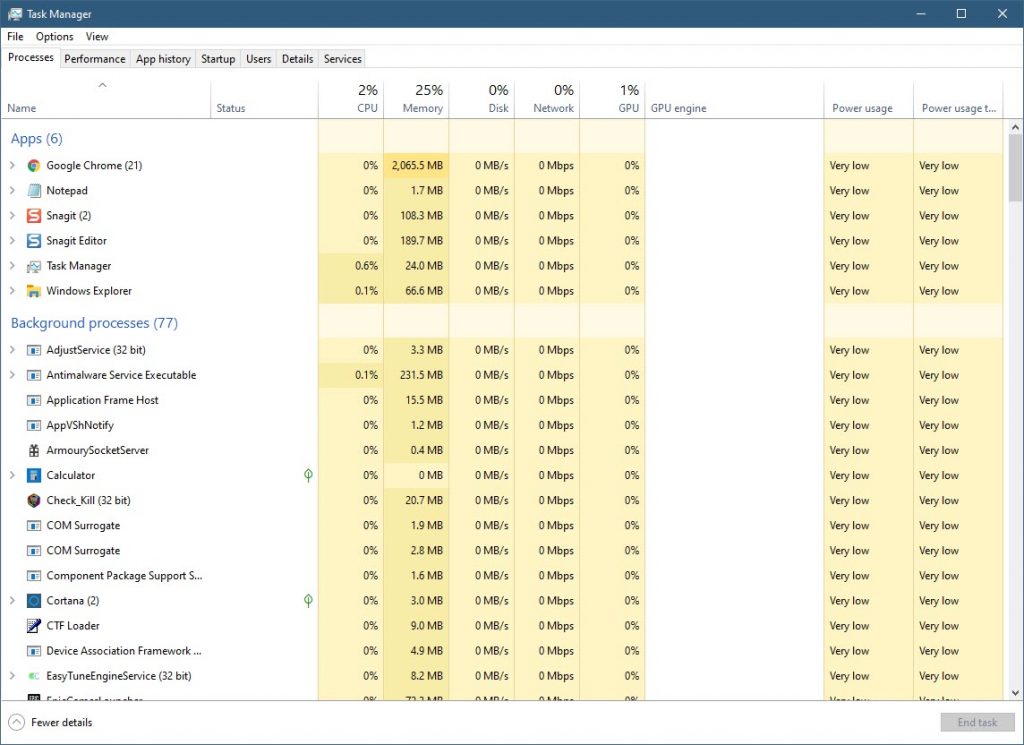Click the scrollbar down arrow
The image size is (1024, 745).
pos(1015,693)
